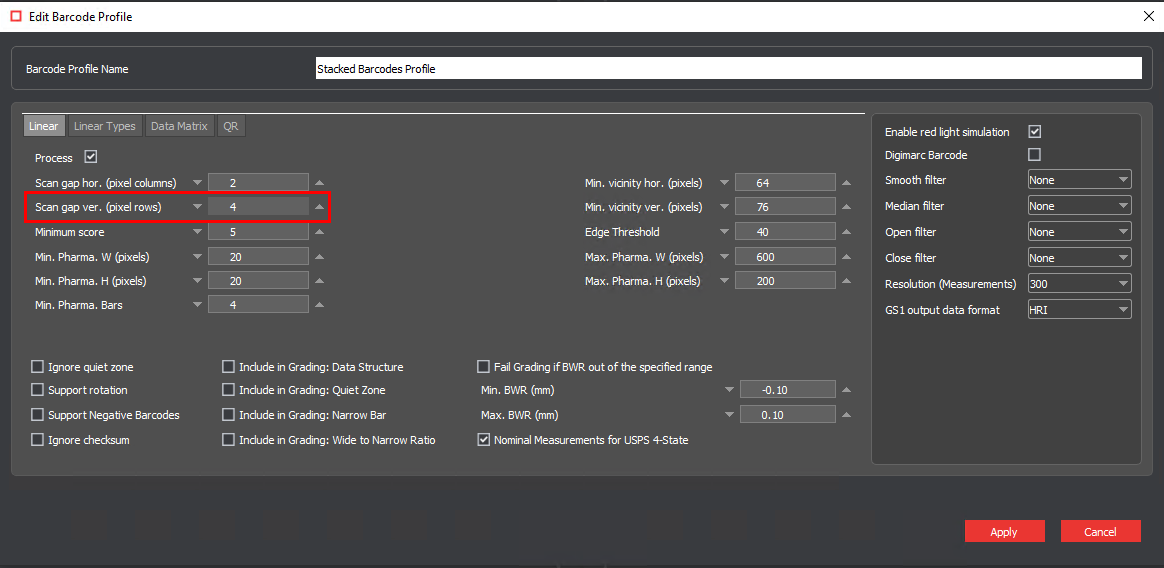Enable Ignore quiet zone checkbox

pyautogui.click(x=38, y=367)
